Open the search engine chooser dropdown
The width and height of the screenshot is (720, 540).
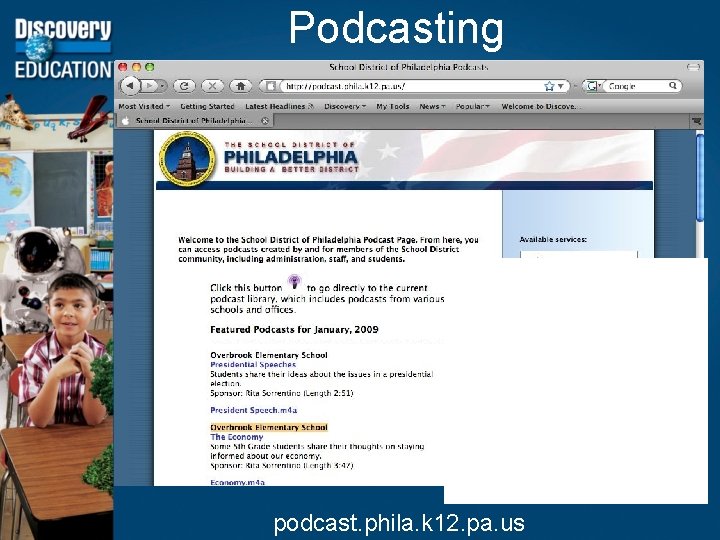(x=595, y=86)
